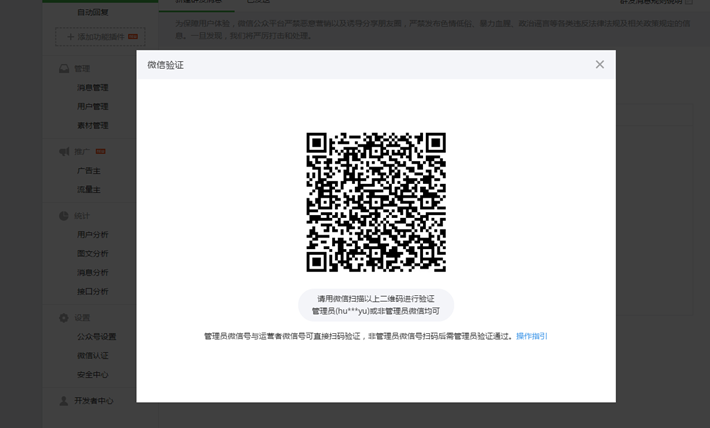710x428 pixels.
Task: Open 自动回复 in the sidebar
Action: [x=93, y=12]
